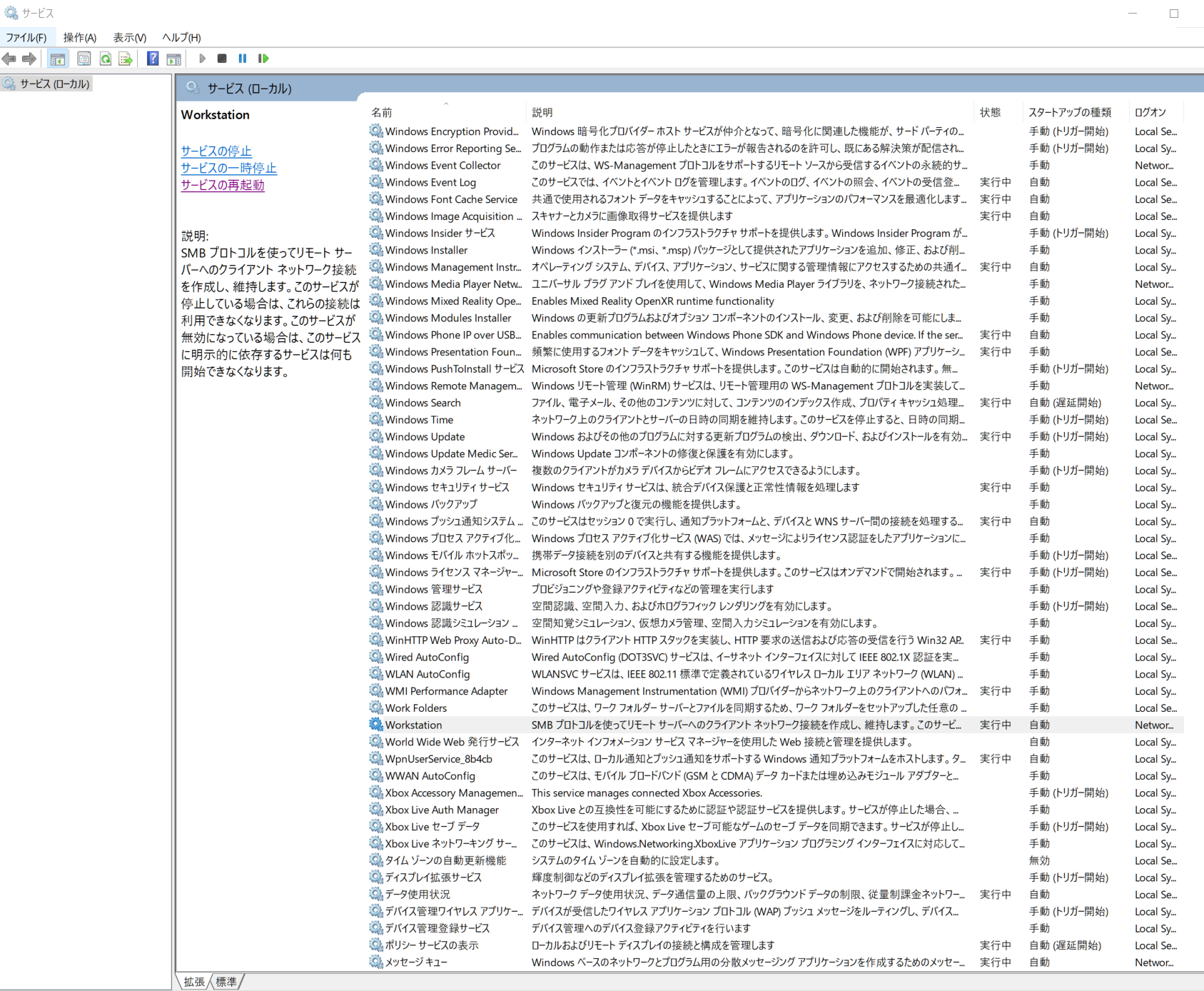This screenshot has height=991, width=1204.
Task: Click the Stop Service square icon
Action: tap(222, 59)
